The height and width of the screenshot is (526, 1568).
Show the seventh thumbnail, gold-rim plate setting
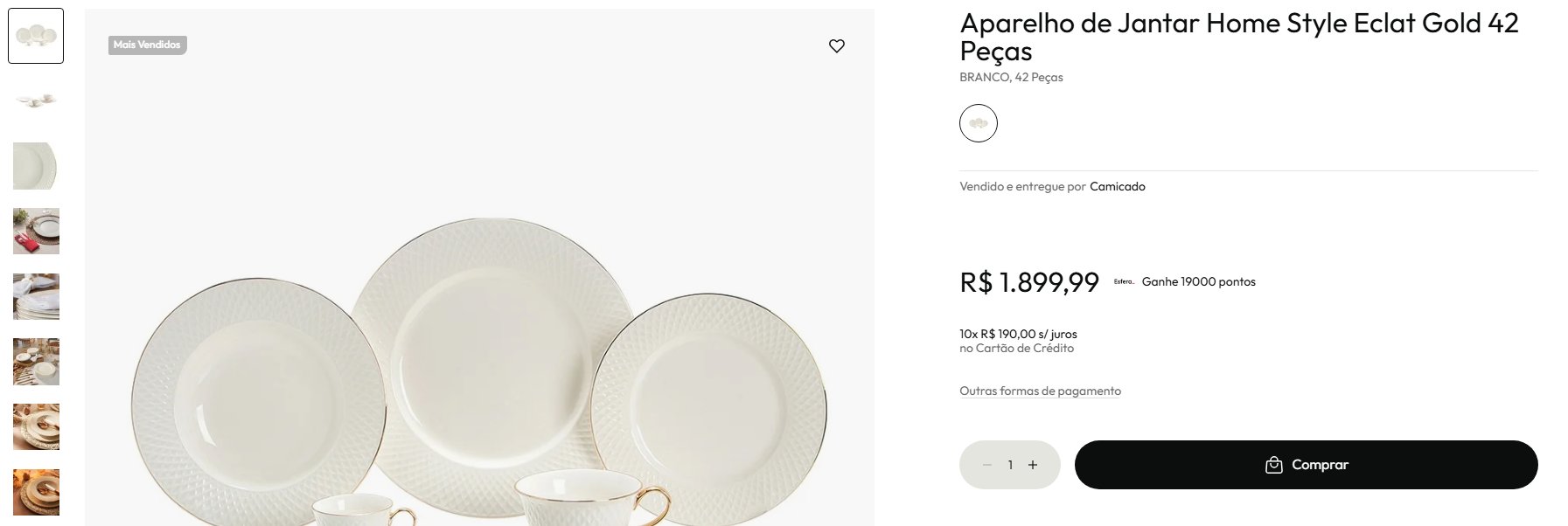pos(36,426)
